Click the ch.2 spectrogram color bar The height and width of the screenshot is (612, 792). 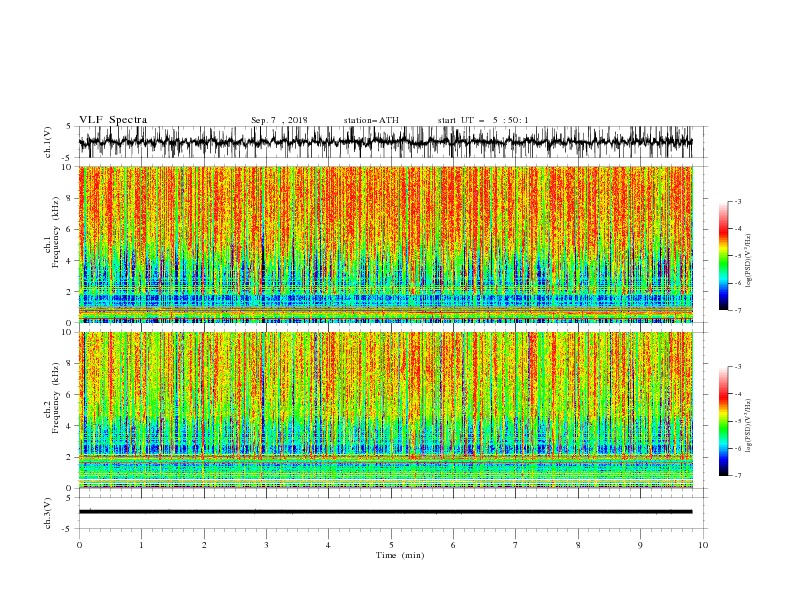[723, 421]
